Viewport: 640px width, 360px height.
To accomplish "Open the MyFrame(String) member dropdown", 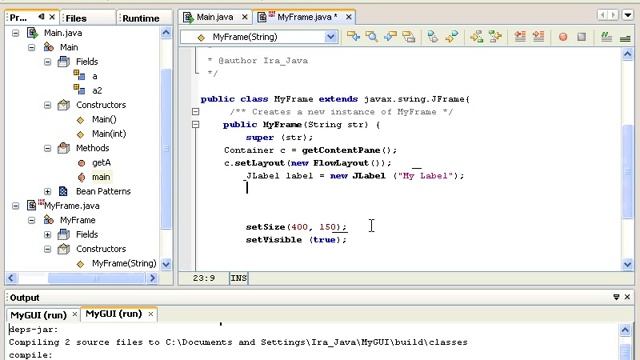I will pos(331,37).
